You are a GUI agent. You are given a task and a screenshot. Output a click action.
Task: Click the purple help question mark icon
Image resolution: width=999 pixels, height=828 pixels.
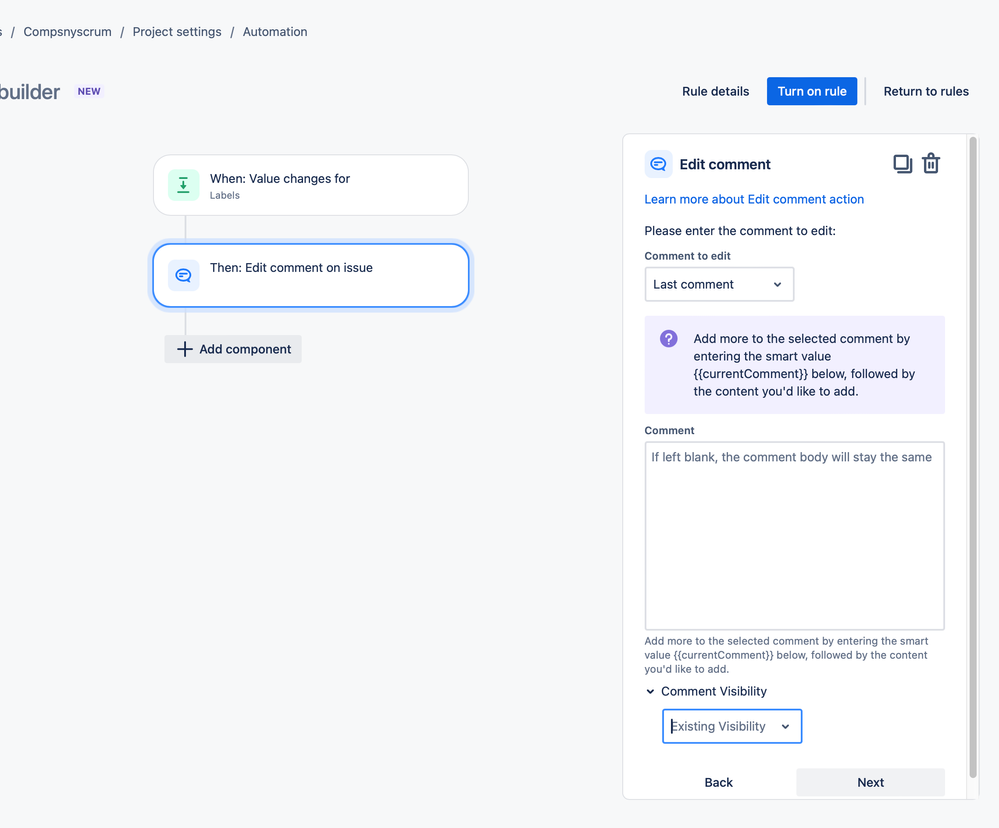pos(668,338)
